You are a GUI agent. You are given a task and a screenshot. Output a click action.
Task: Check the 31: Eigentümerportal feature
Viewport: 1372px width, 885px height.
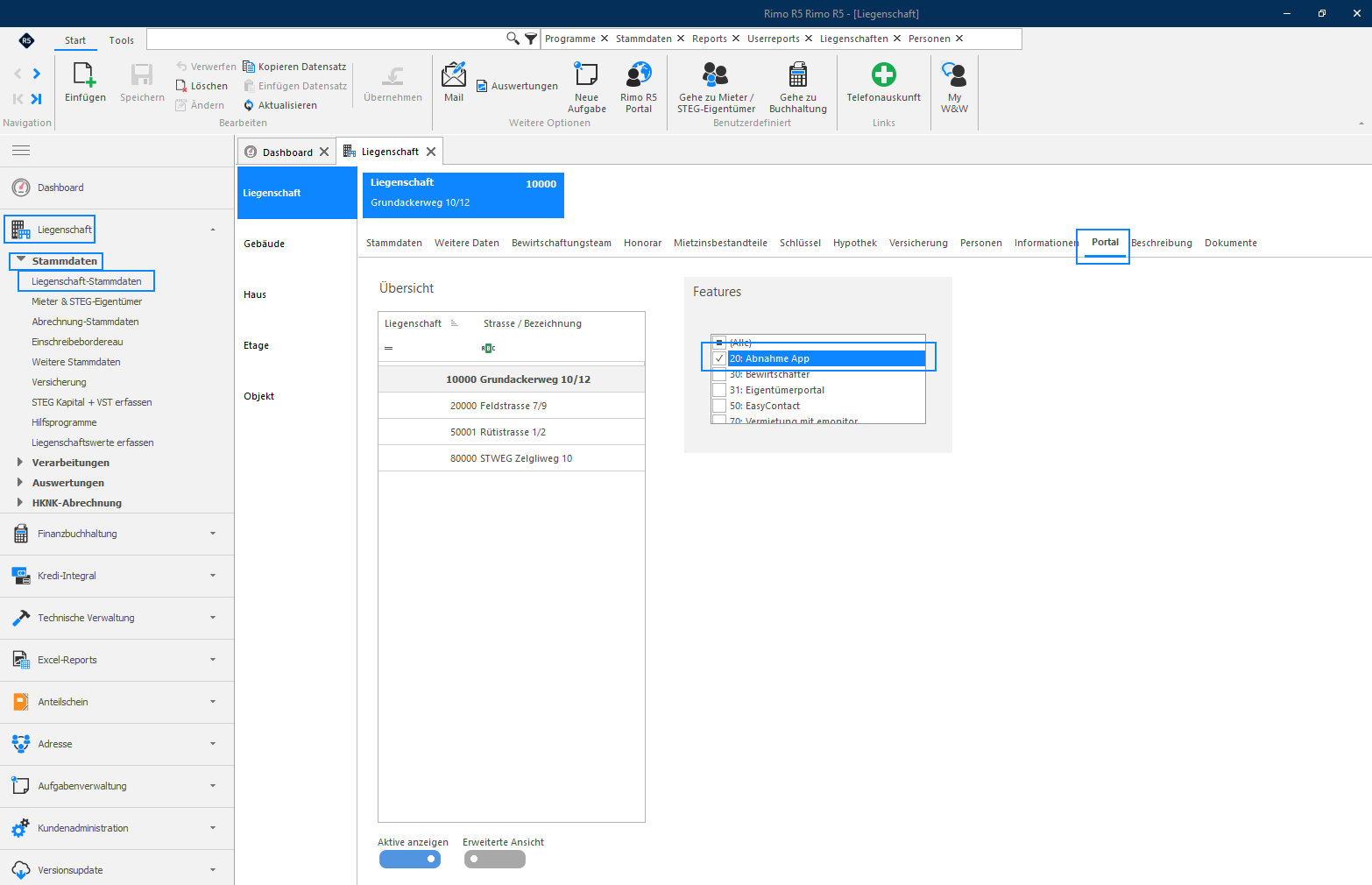[x=719, y=390]
